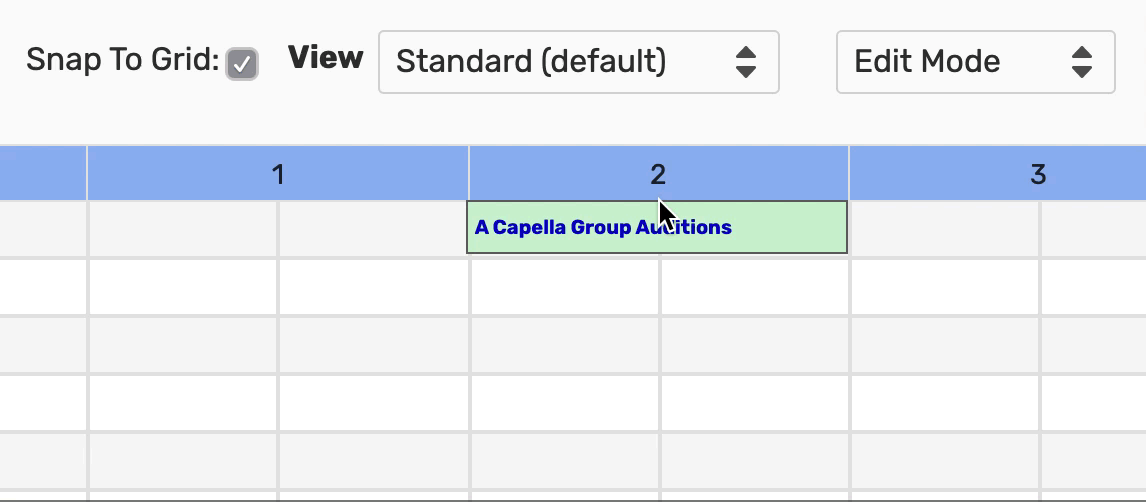Image resolution: width=1146 pixels, height=502 pixels.
Task: Click column header 1
Action: pyautogui.click(x=278, y=175)
